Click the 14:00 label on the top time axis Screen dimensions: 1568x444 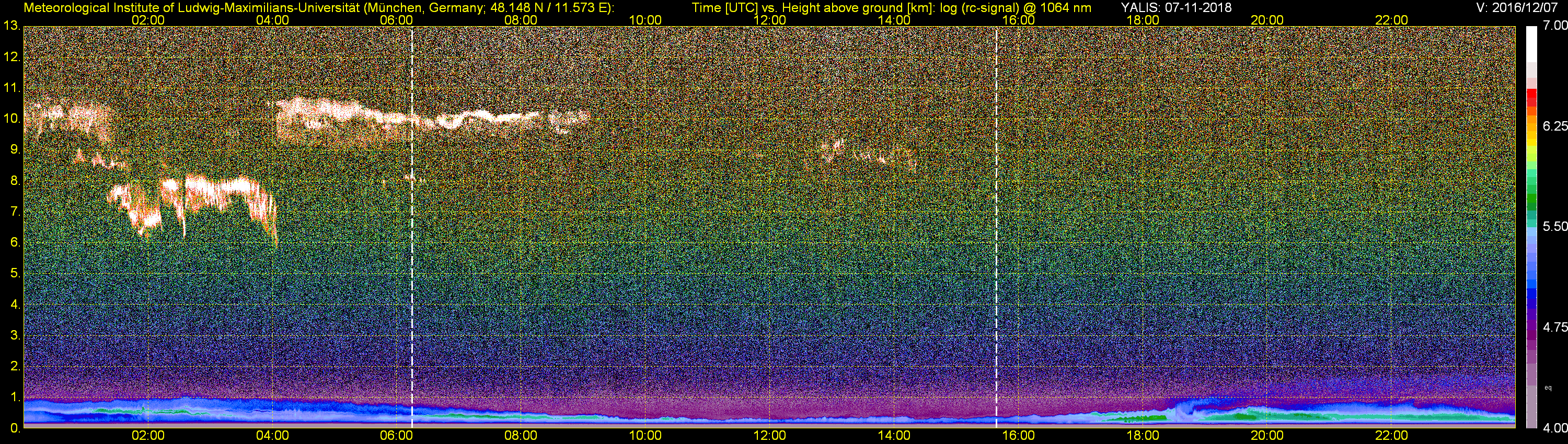coord(894,20)
